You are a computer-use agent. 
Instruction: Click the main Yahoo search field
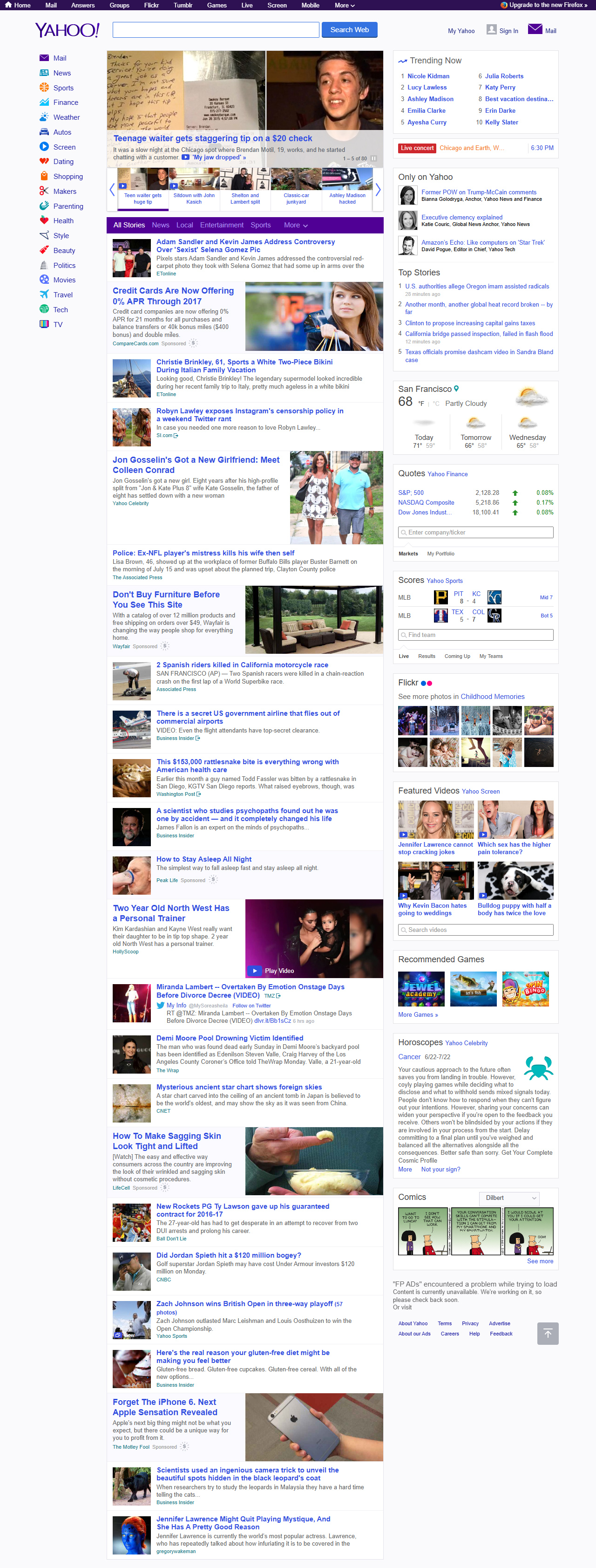tap(216, 30)
